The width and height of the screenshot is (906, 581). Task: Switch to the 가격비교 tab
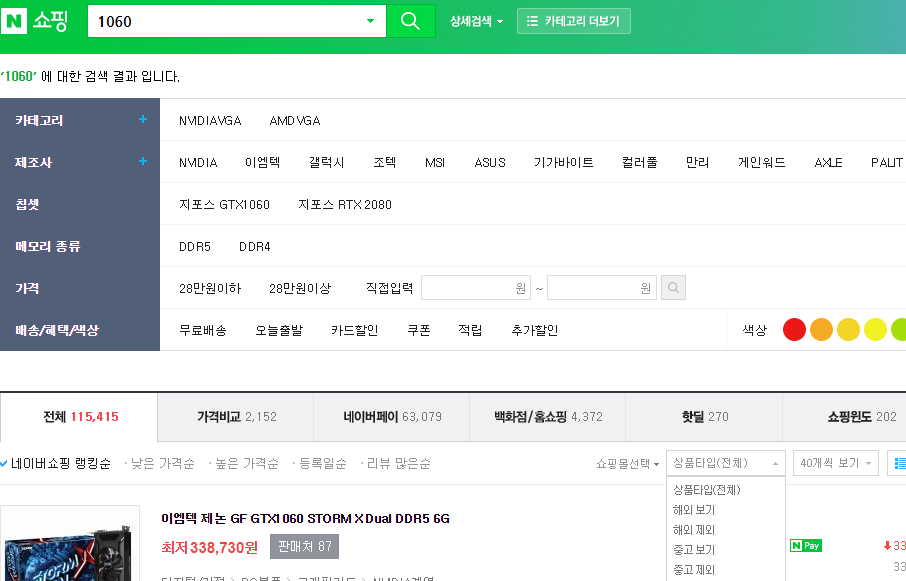(234, 416)
